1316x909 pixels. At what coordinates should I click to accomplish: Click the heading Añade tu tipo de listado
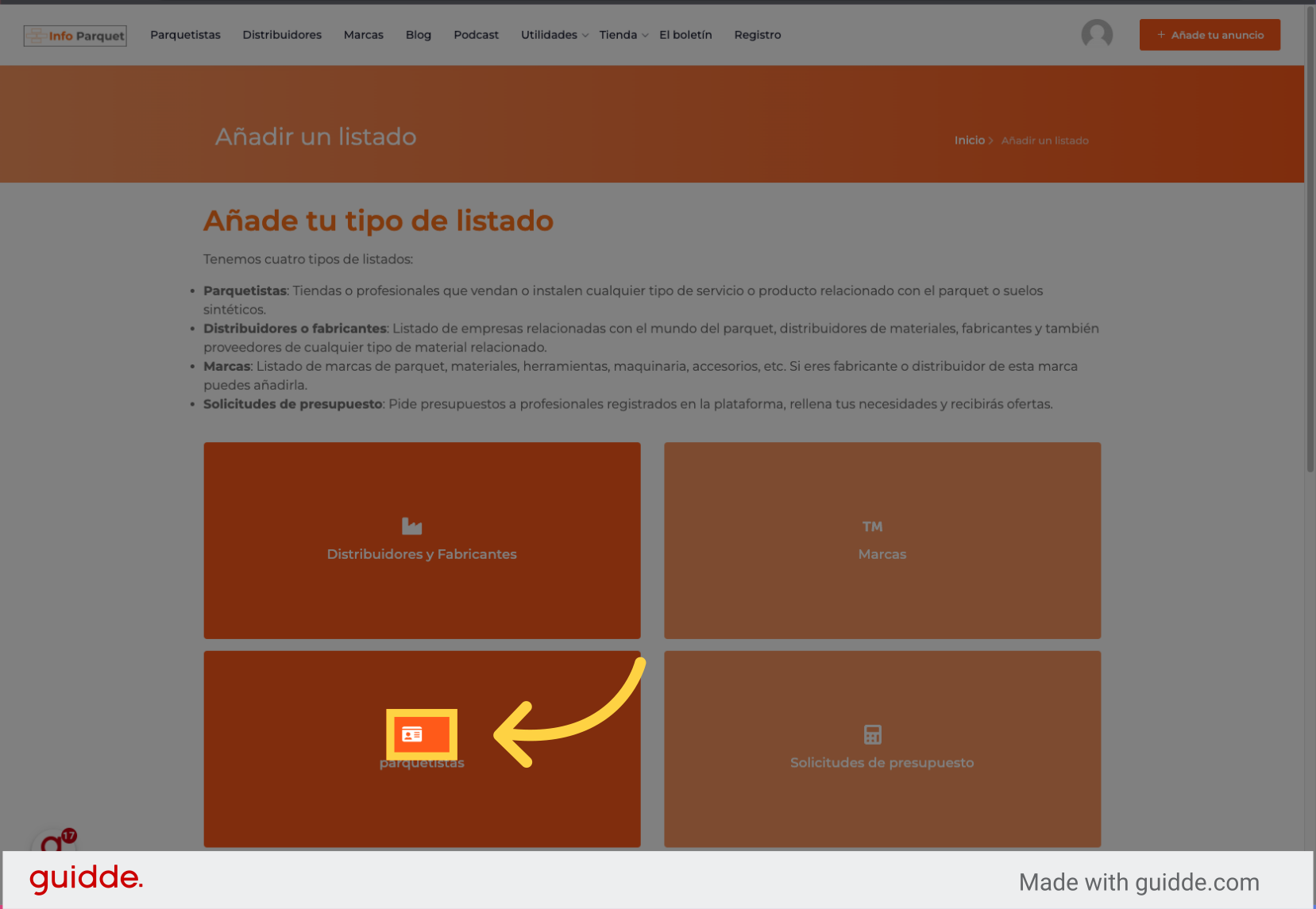[x=378, y=221]
